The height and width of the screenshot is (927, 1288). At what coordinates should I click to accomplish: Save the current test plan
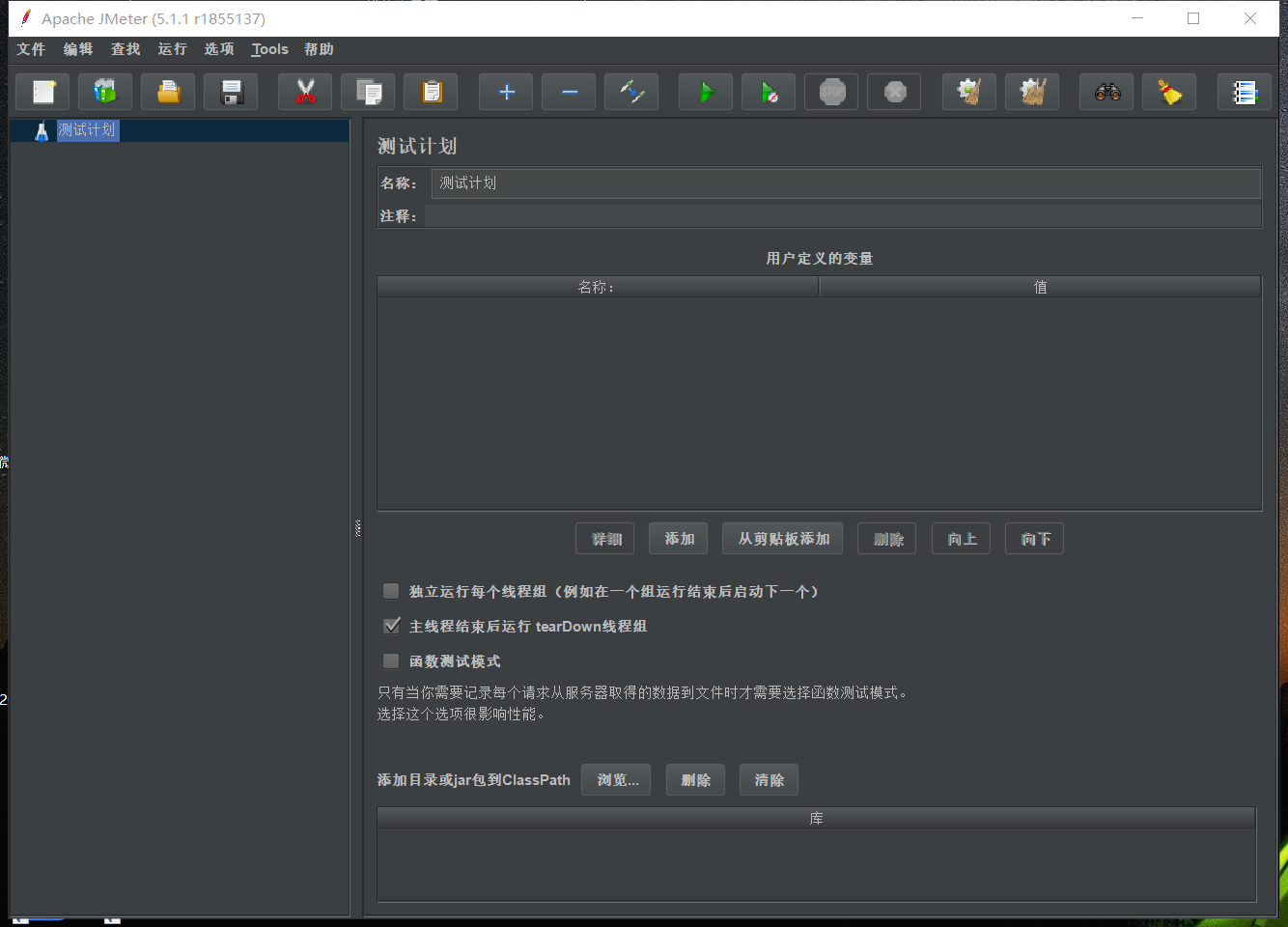point(231,92)
